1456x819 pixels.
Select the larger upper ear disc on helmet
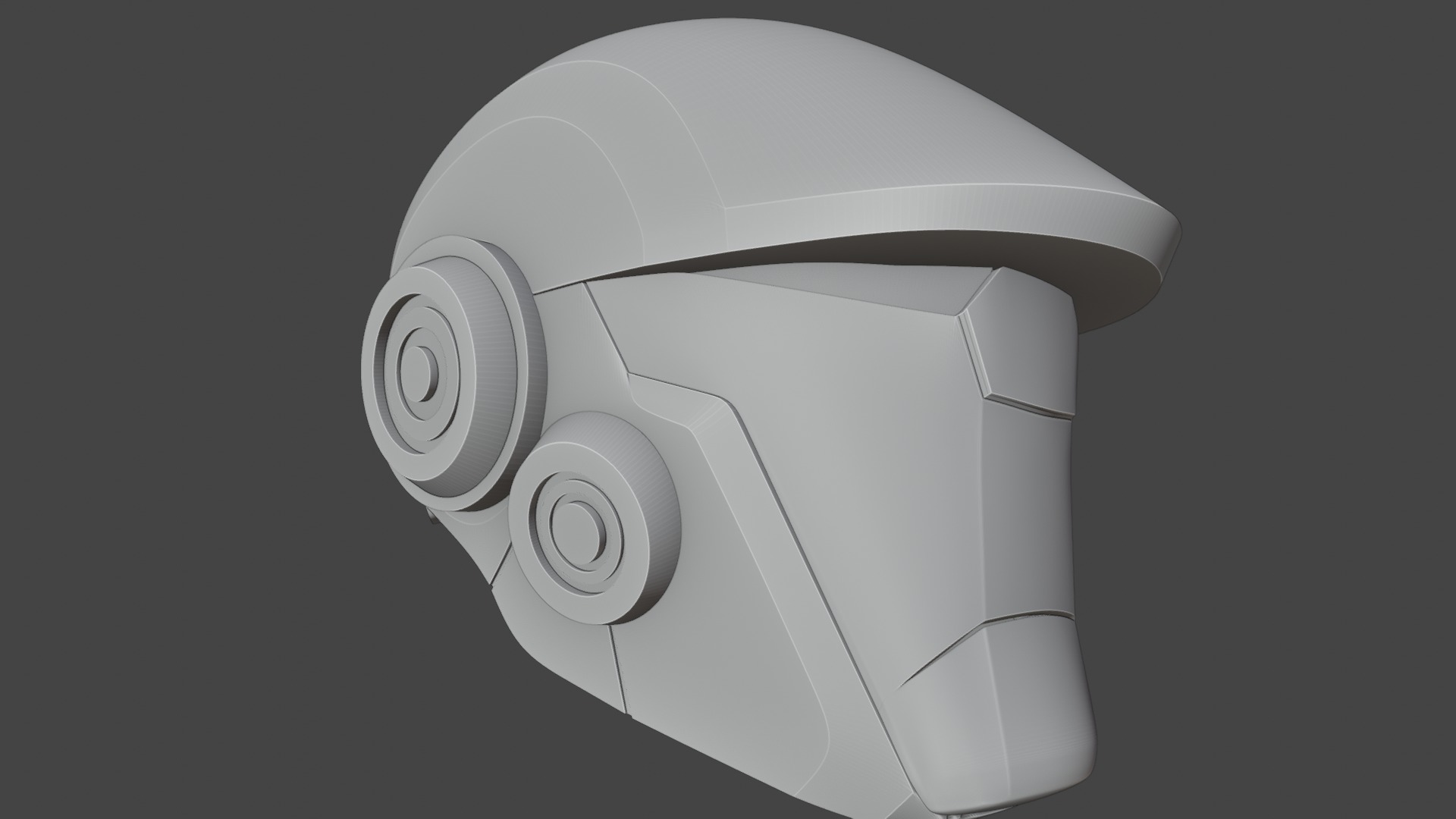click(x=453, y=372)
